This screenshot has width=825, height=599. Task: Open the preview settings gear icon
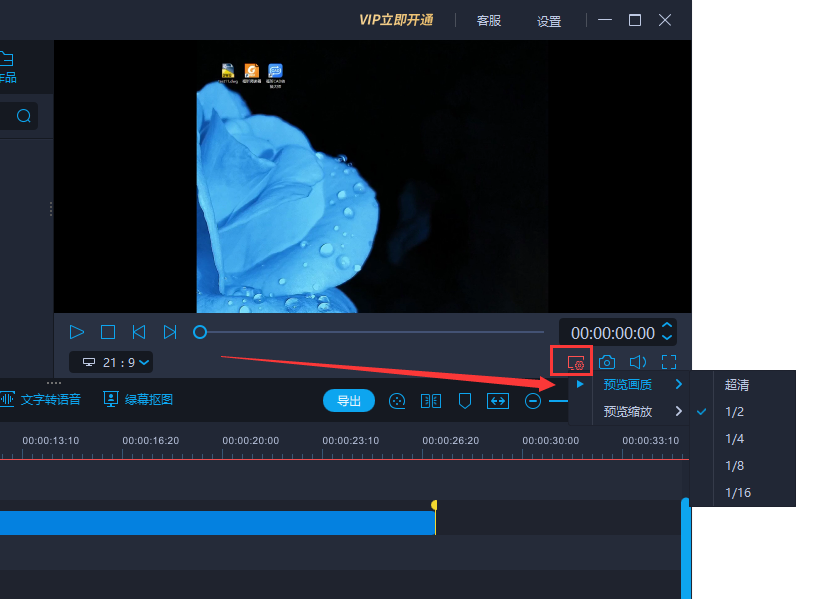[x=579, y=361]
